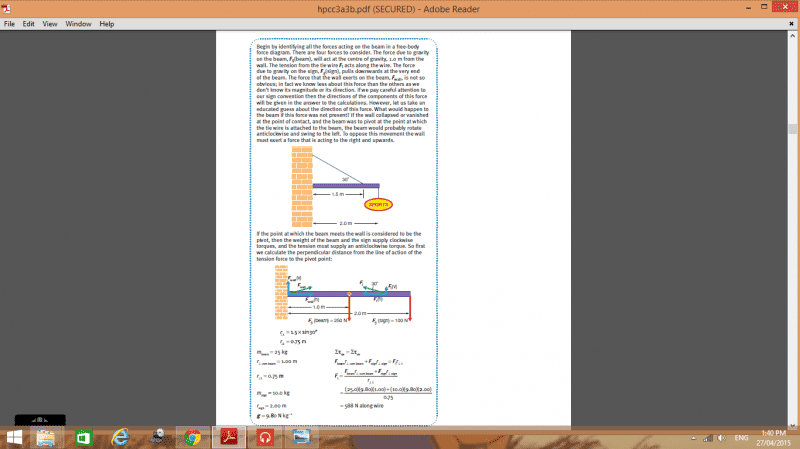Open the volume speaker tray icon
Screen dimensions: 800x449
(722, 438)
